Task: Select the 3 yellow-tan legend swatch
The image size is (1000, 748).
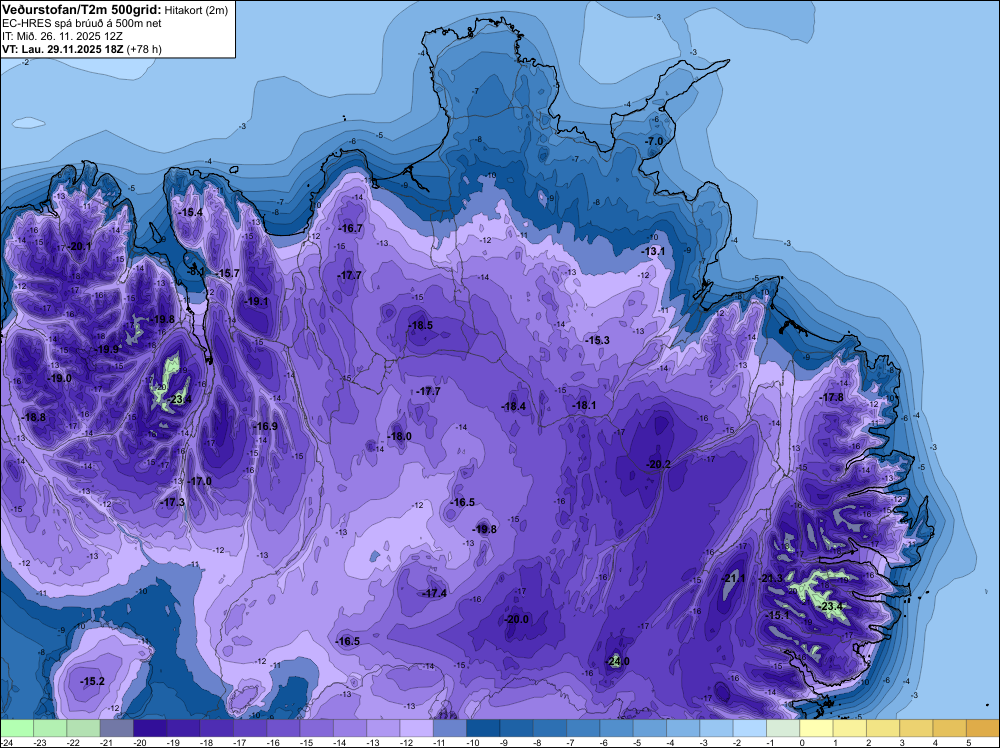Action: point(916,728)
